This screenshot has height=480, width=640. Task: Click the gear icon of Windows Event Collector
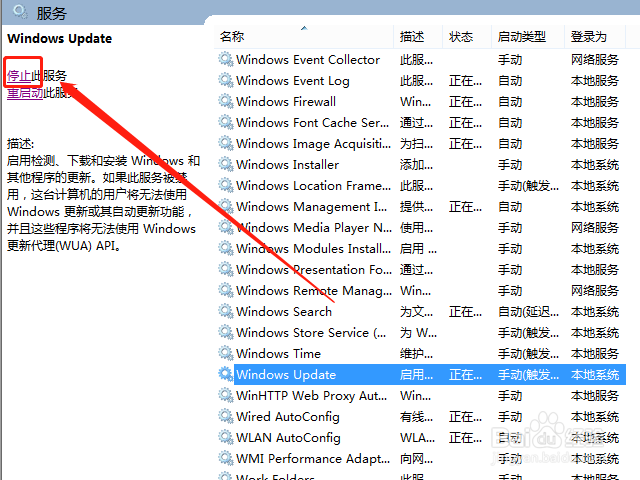(x=226, y=59)
